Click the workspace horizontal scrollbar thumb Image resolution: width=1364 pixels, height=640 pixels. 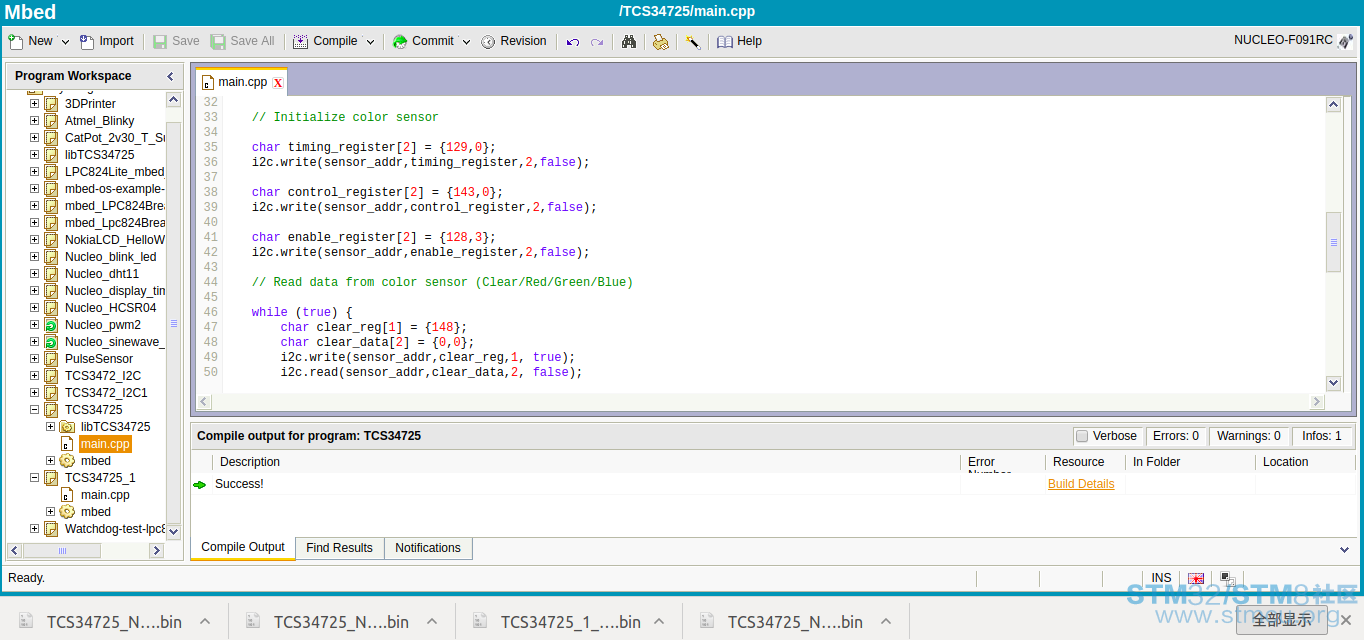pyautogui.click(x=62, y=551)
